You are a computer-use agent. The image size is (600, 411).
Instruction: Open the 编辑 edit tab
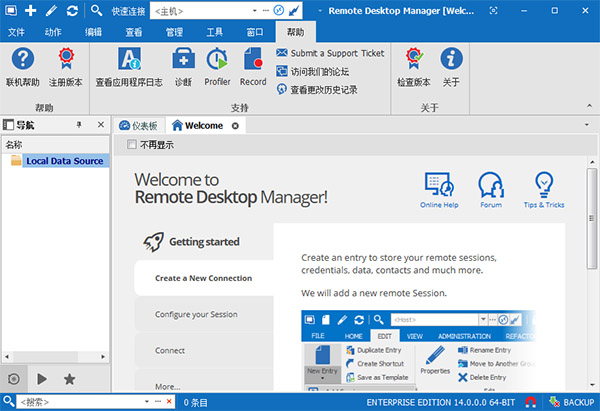93,32
